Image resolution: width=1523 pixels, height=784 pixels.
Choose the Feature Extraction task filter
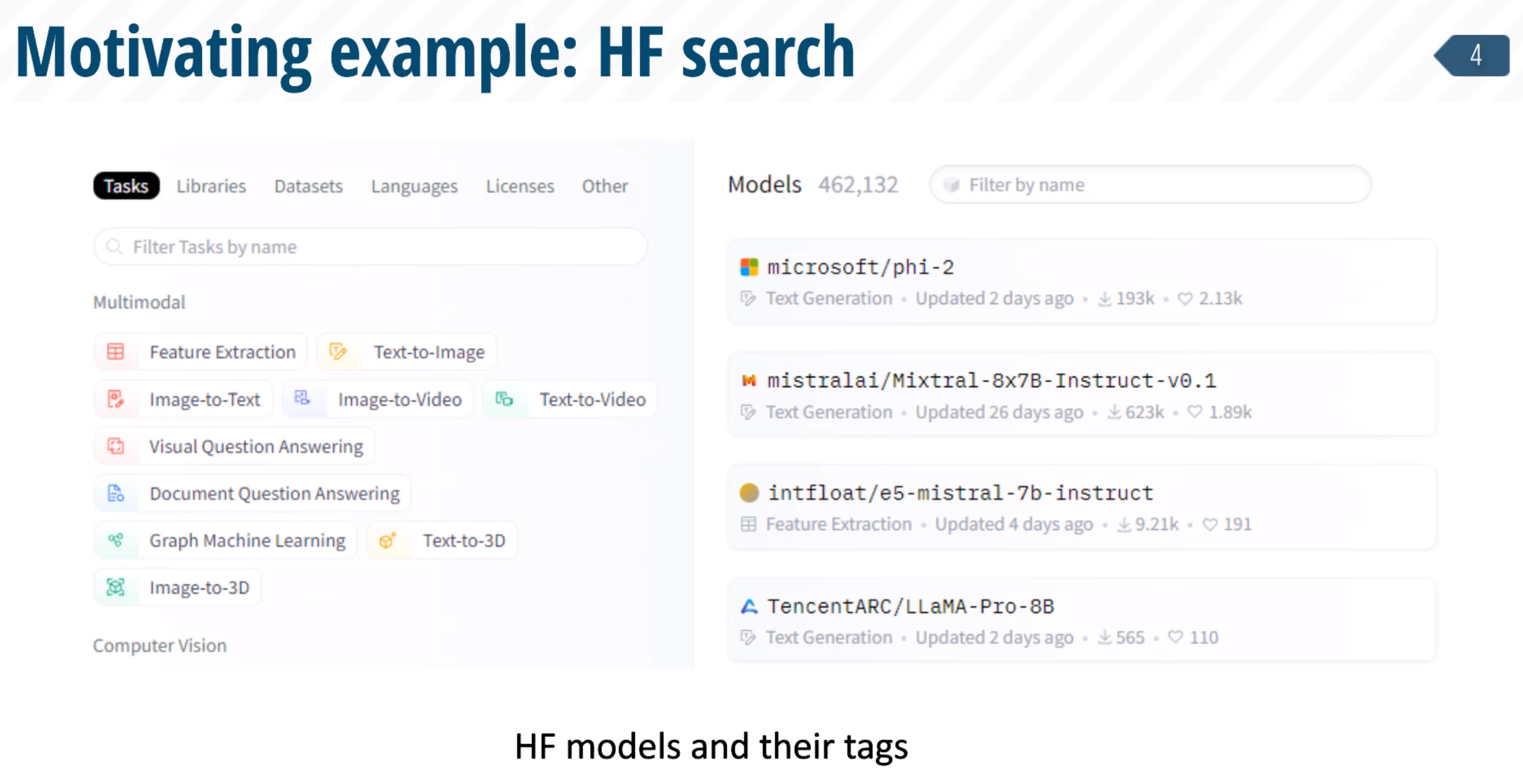click(x=200, y=352)
